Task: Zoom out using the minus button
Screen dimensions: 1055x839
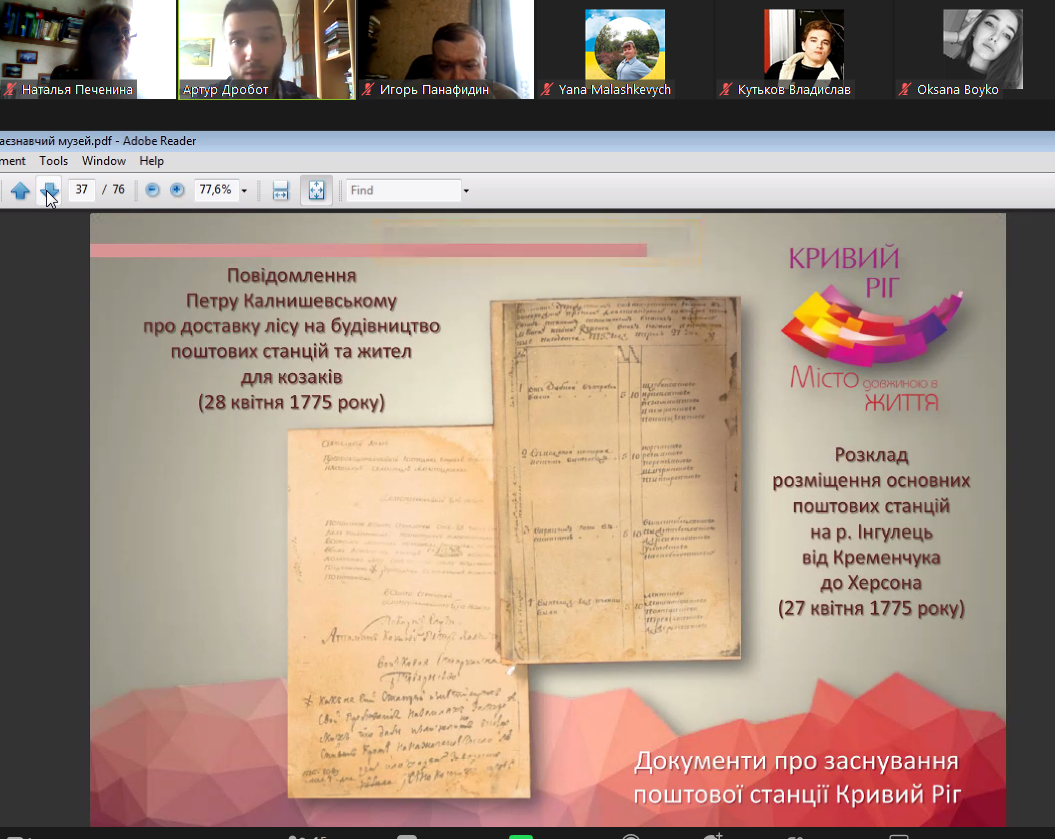Action: [x=152, y=190]
